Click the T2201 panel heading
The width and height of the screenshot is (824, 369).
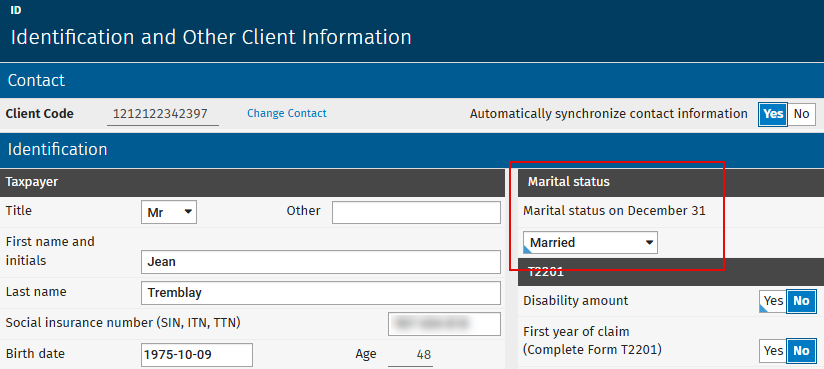pyautogui.click(x=671, y=272)
